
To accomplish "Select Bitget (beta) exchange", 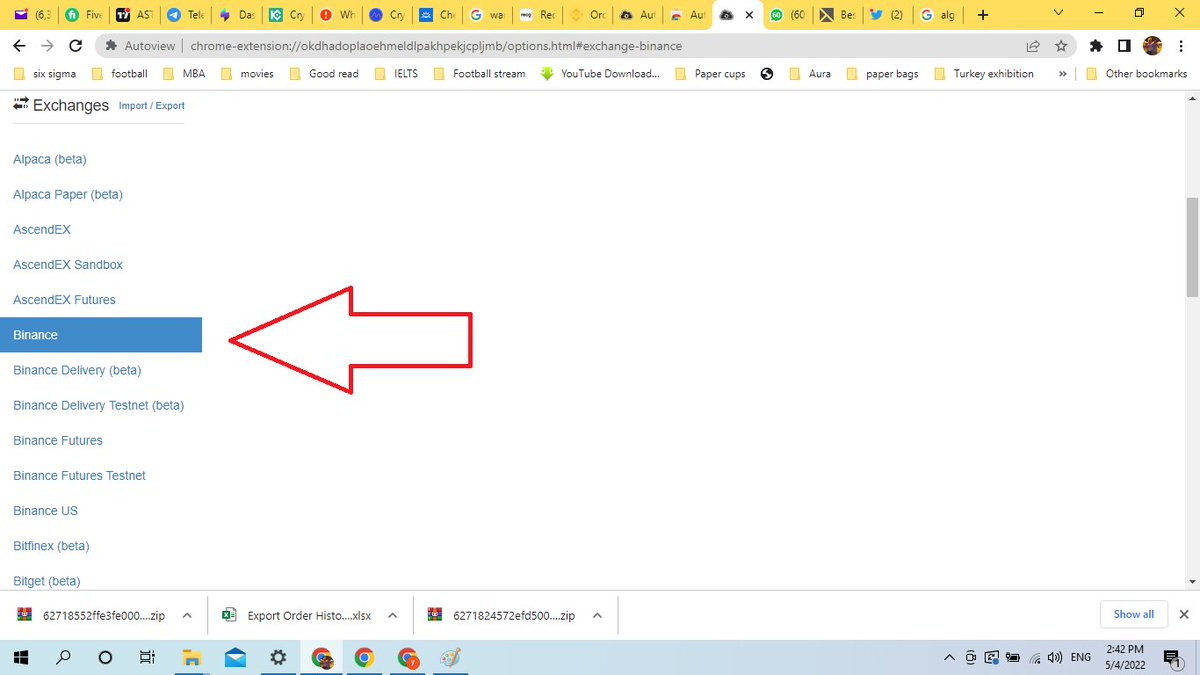I will [x=47, y=581].
